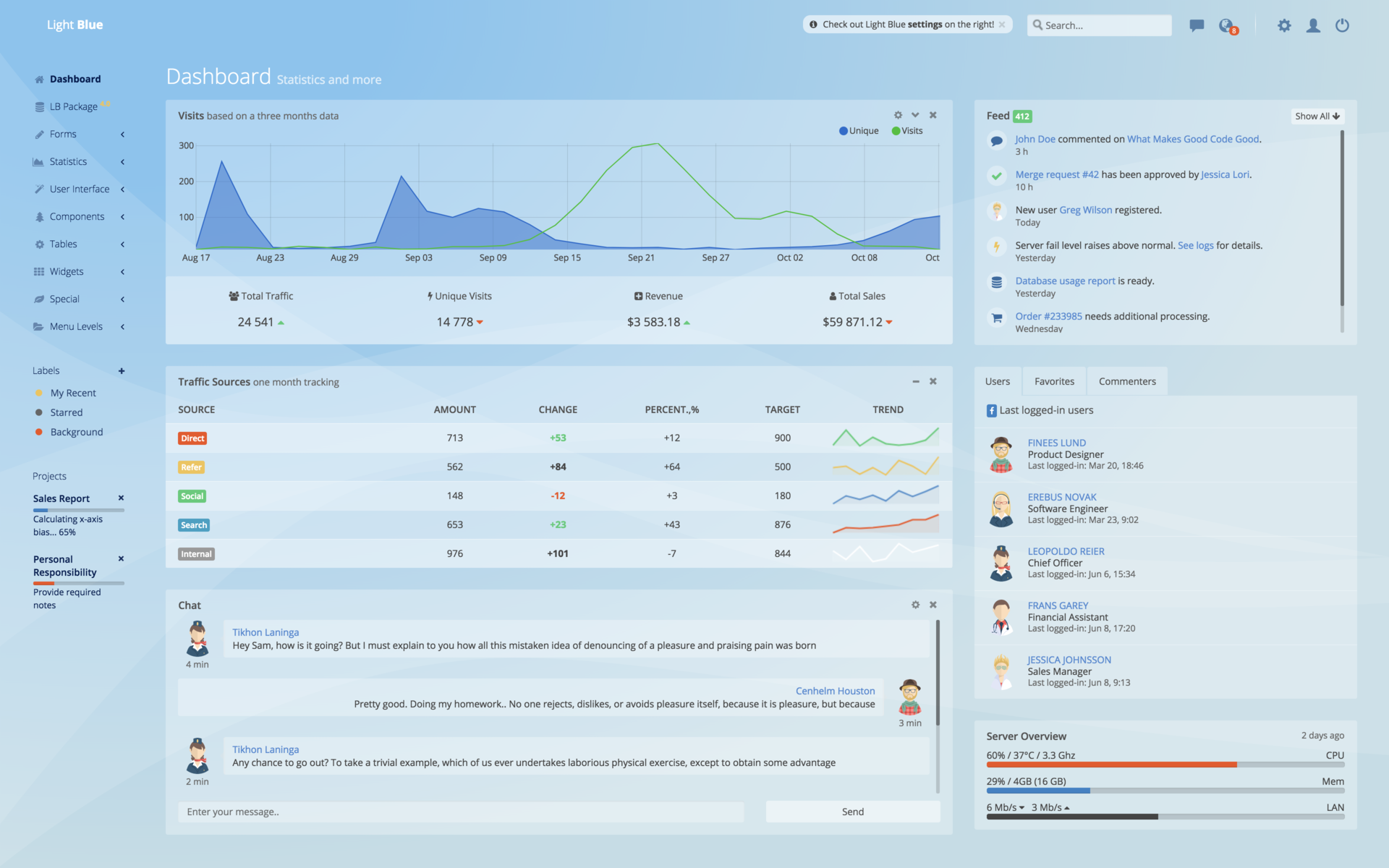Open the user profile icon
Viewport: 1389px width, 868px height.
pos(1313,25)
